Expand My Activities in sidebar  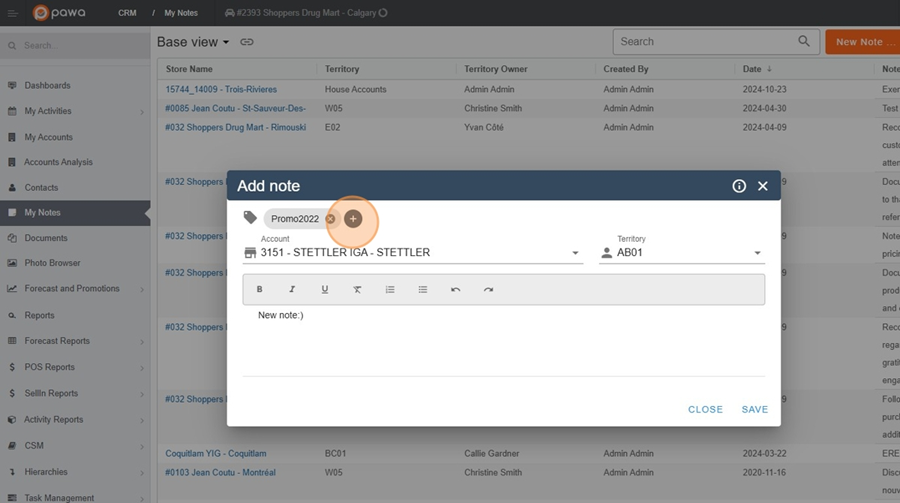[75, 111]
